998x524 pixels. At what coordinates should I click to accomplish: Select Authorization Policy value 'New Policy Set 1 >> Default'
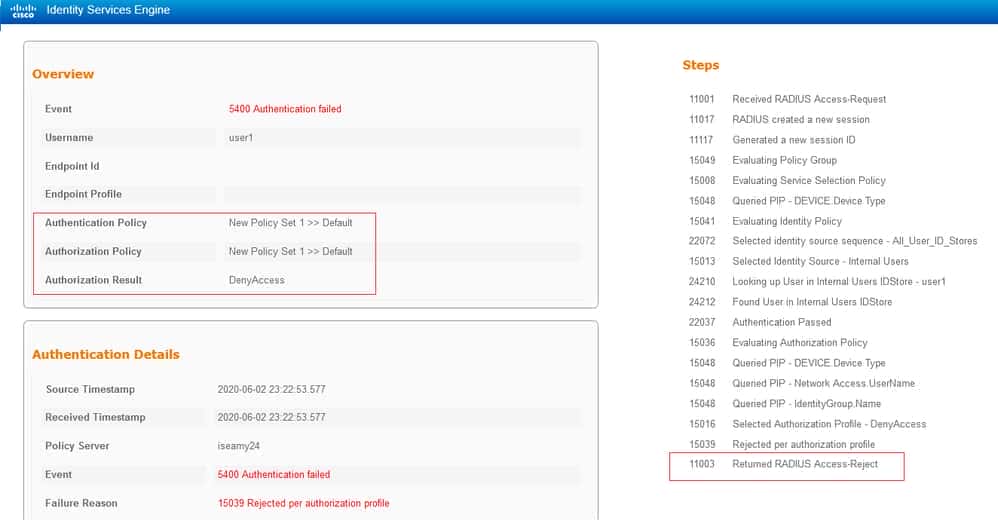[x=290, y=251]
